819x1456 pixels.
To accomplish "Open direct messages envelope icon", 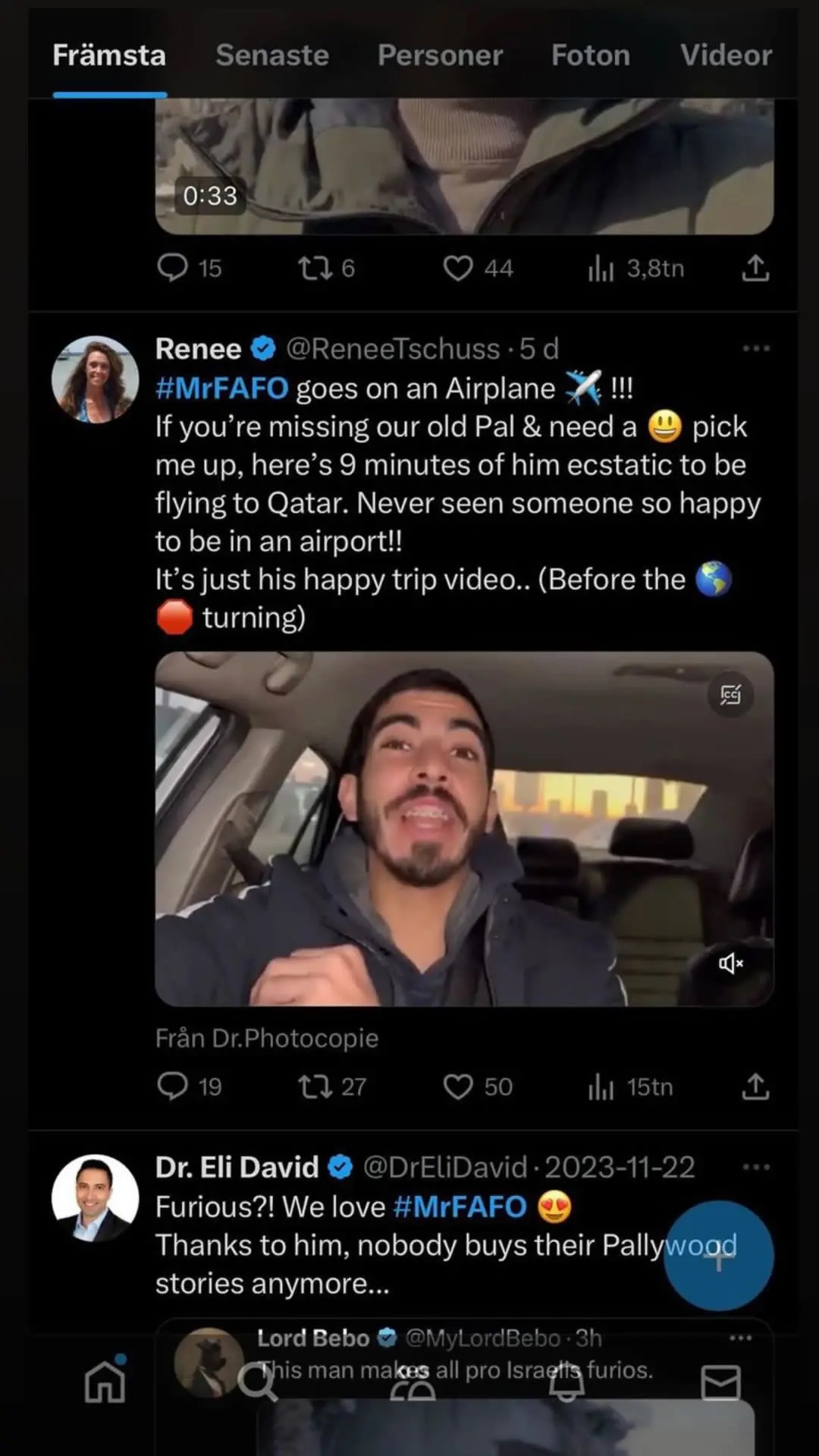I will tap(720, 1382).
